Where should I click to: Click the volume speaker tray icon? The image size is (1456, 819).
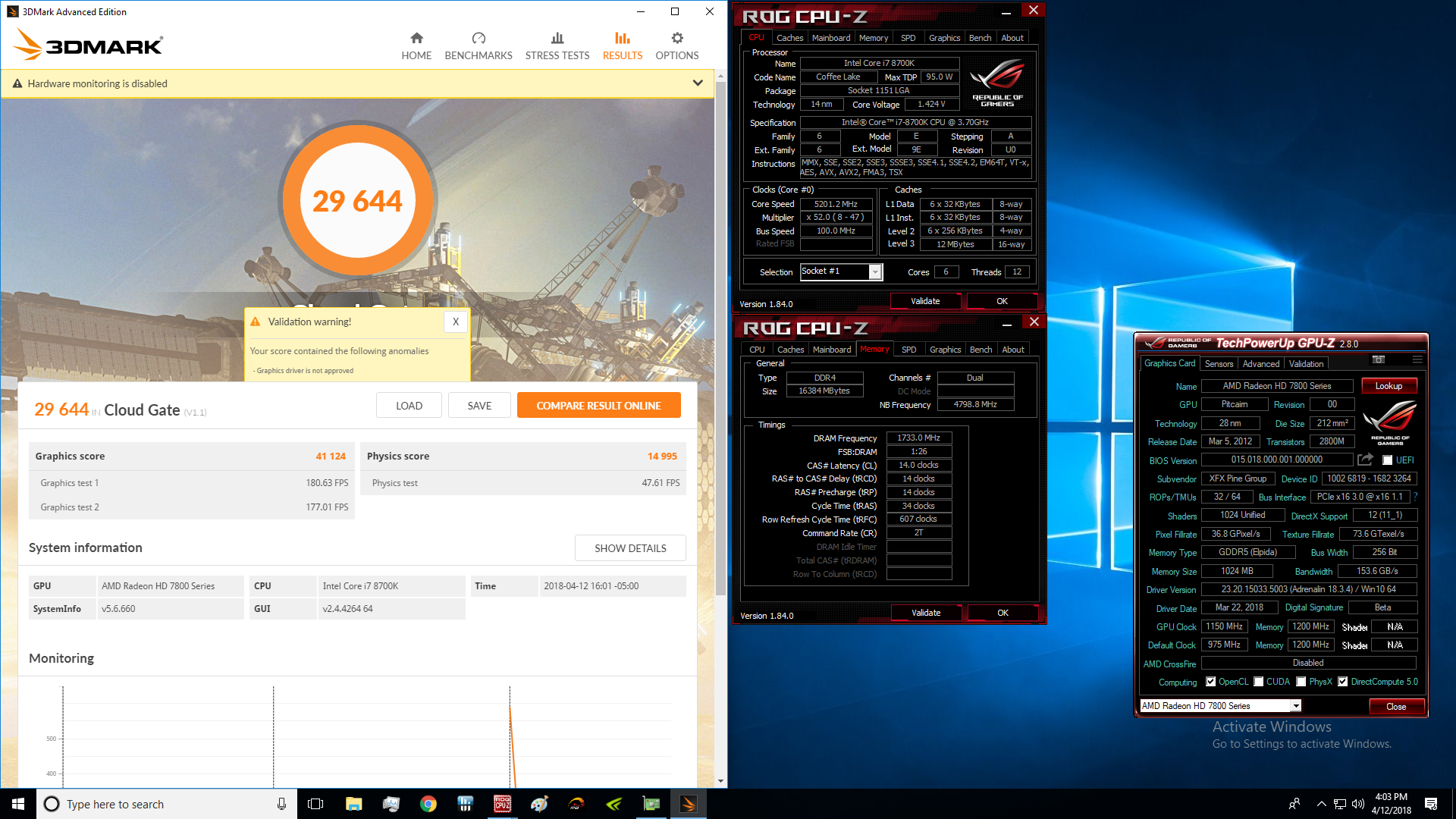(x=1358, y=804)
